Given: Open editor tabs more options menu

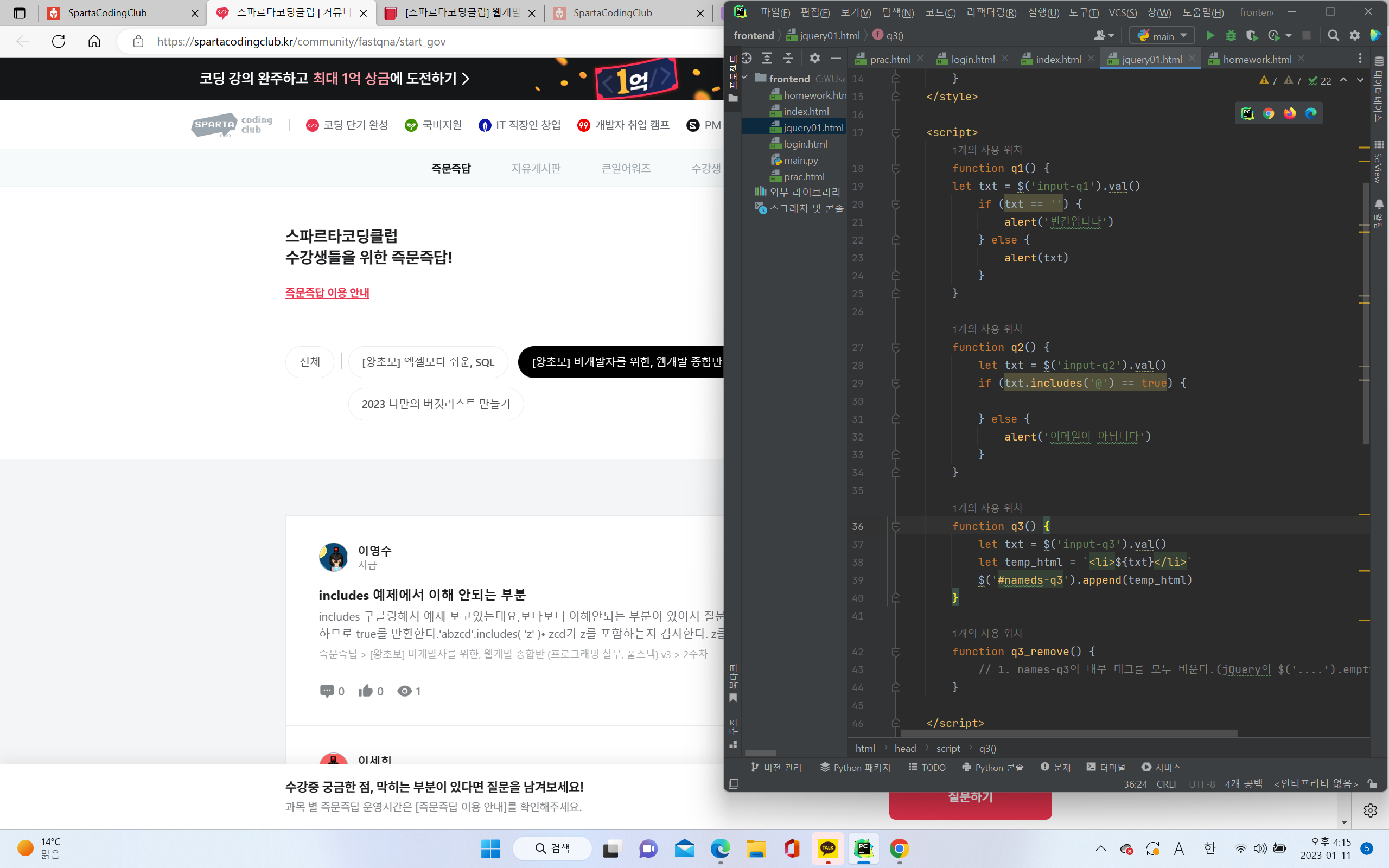Looking at the screenshot, I should tap(1360, 59).
